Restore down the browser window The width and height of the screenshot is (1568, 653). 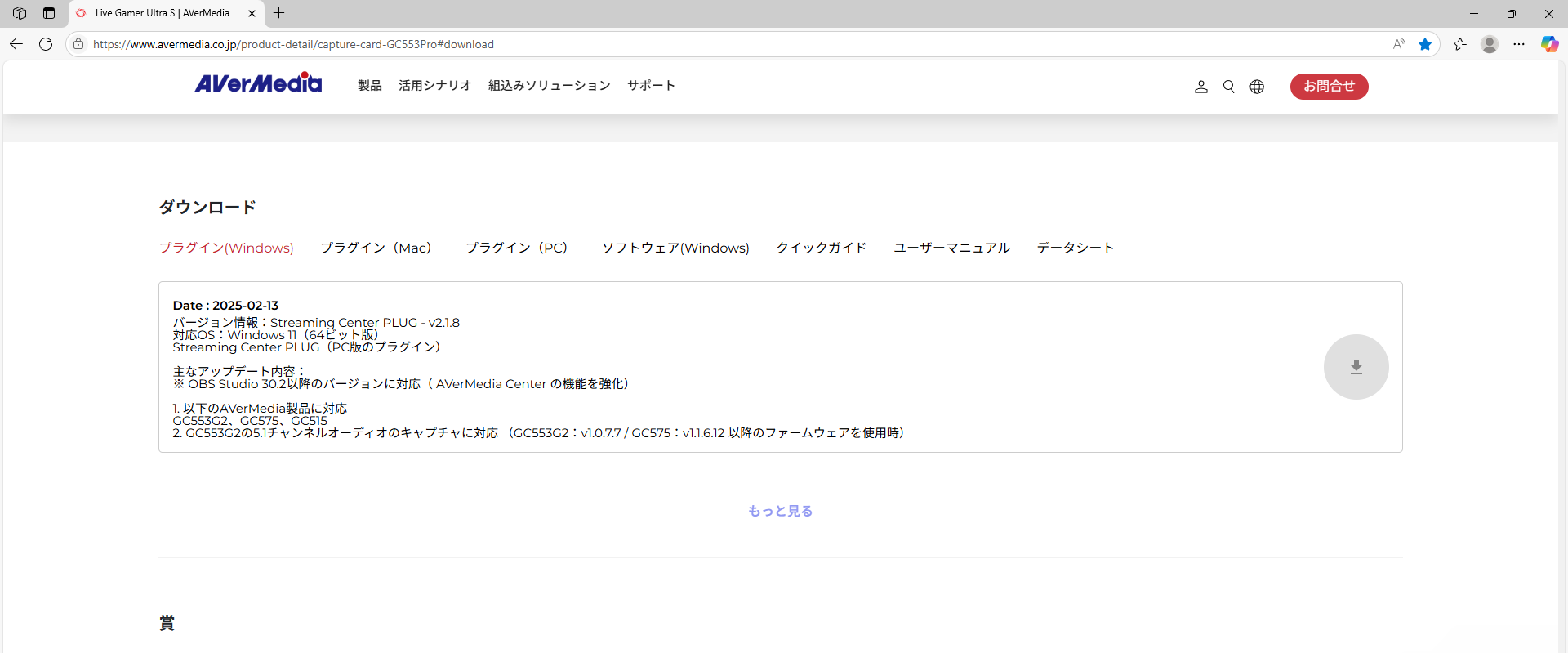[1512, 13]
